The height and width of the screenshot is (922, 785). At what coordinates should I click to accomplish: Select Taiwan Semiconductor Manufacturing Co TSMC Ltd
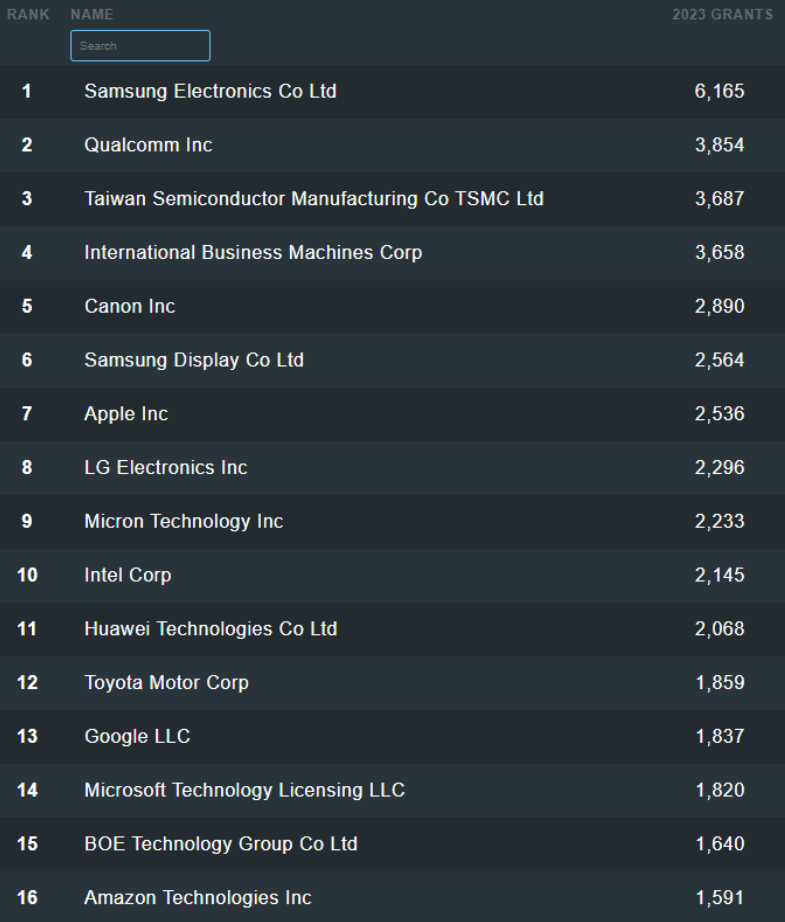313,199
